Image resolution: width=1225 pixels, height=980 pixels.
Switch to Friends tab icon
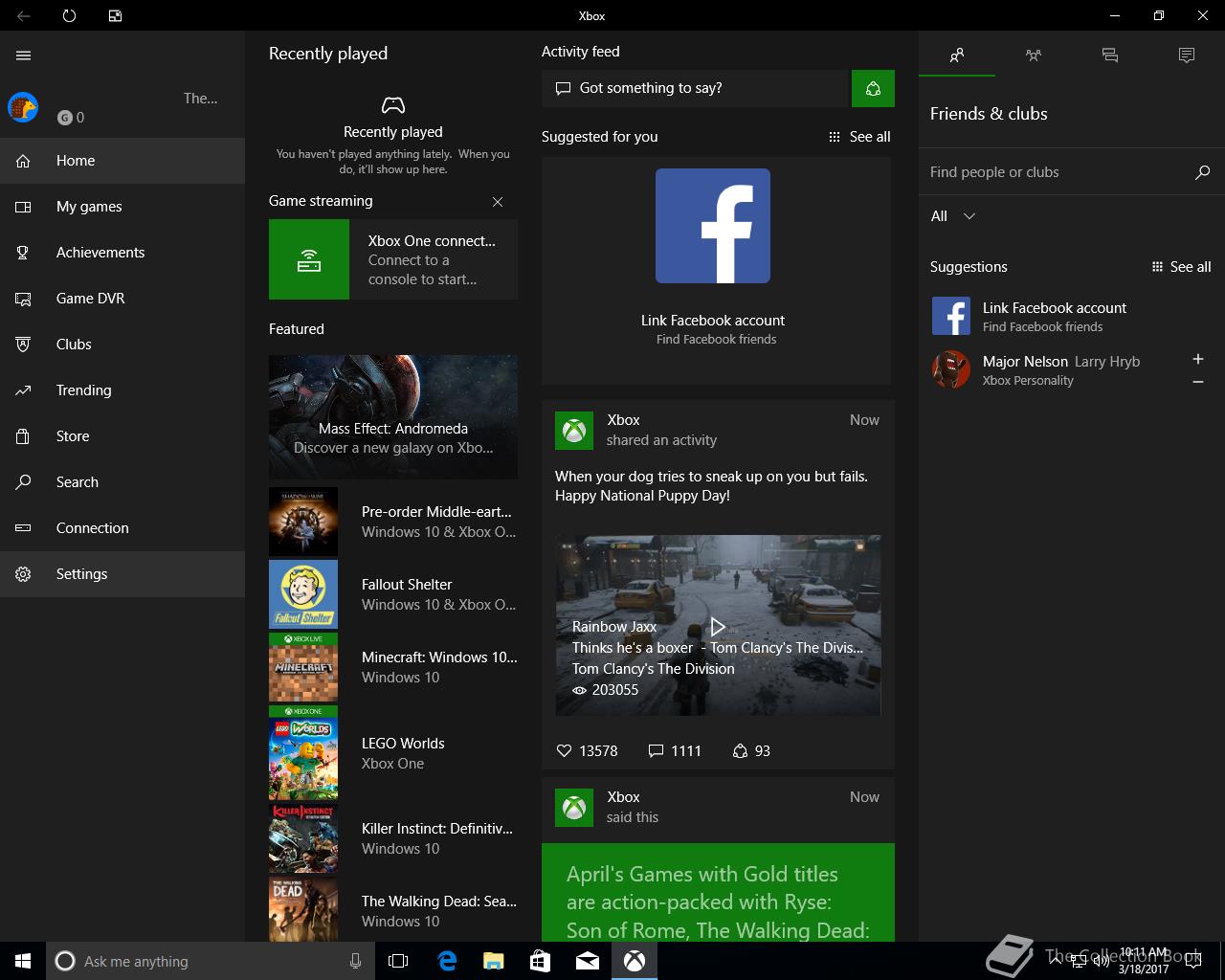(957, 56)
